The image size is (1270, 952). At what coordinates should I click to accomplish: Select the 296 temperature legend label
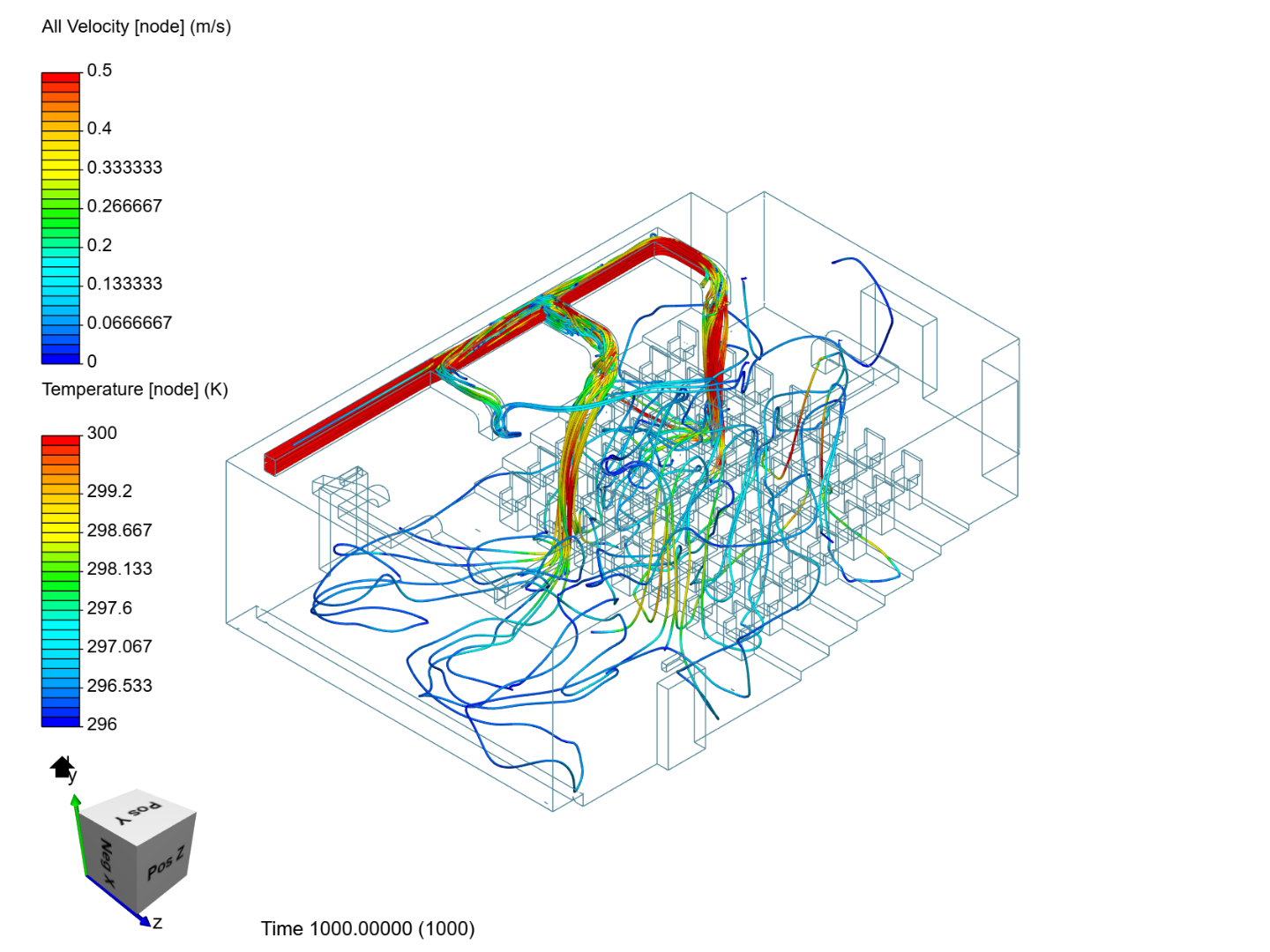click(x=102, y=725)
